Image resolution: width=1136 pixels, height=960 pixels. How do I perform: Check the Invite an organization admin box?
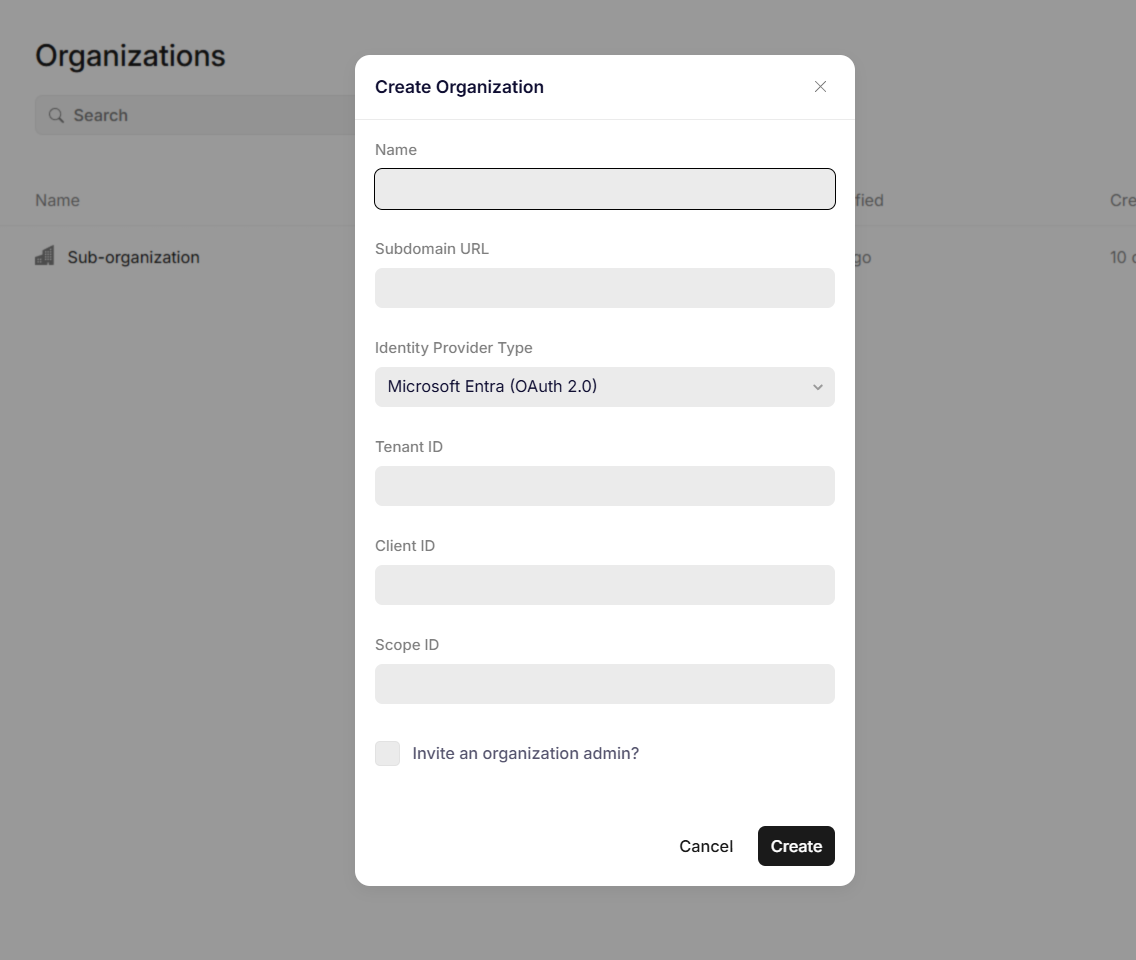coord(388,754)
